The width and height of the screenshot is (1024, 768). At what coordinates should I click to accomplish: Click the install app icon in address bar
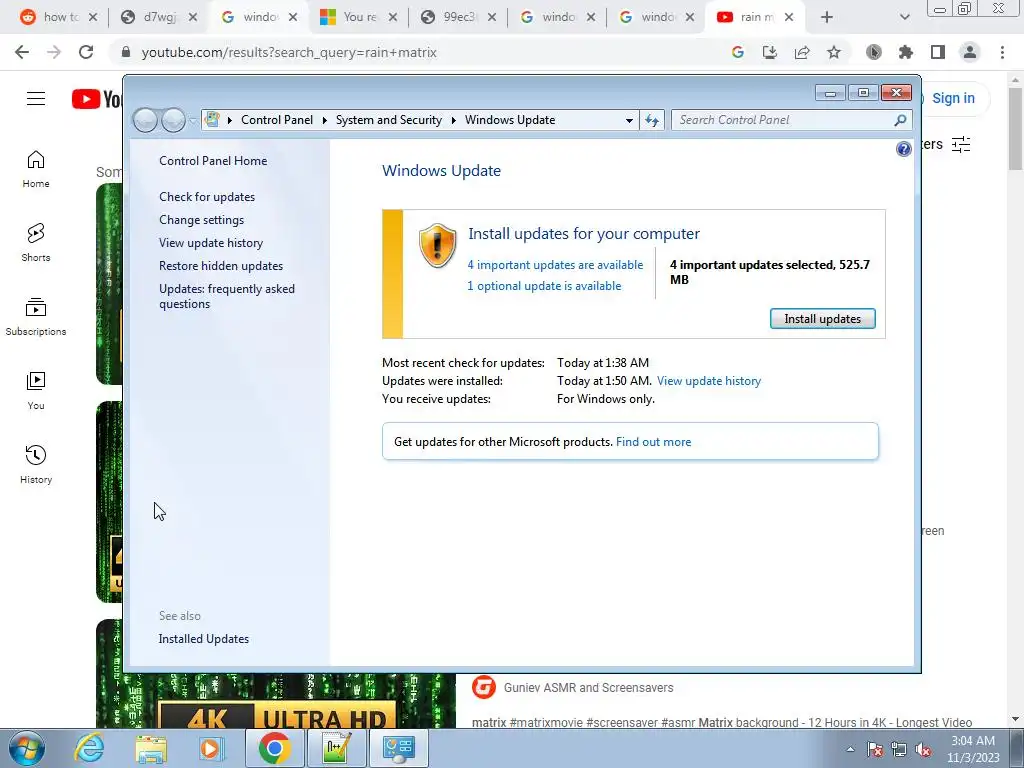click(770, 52)
